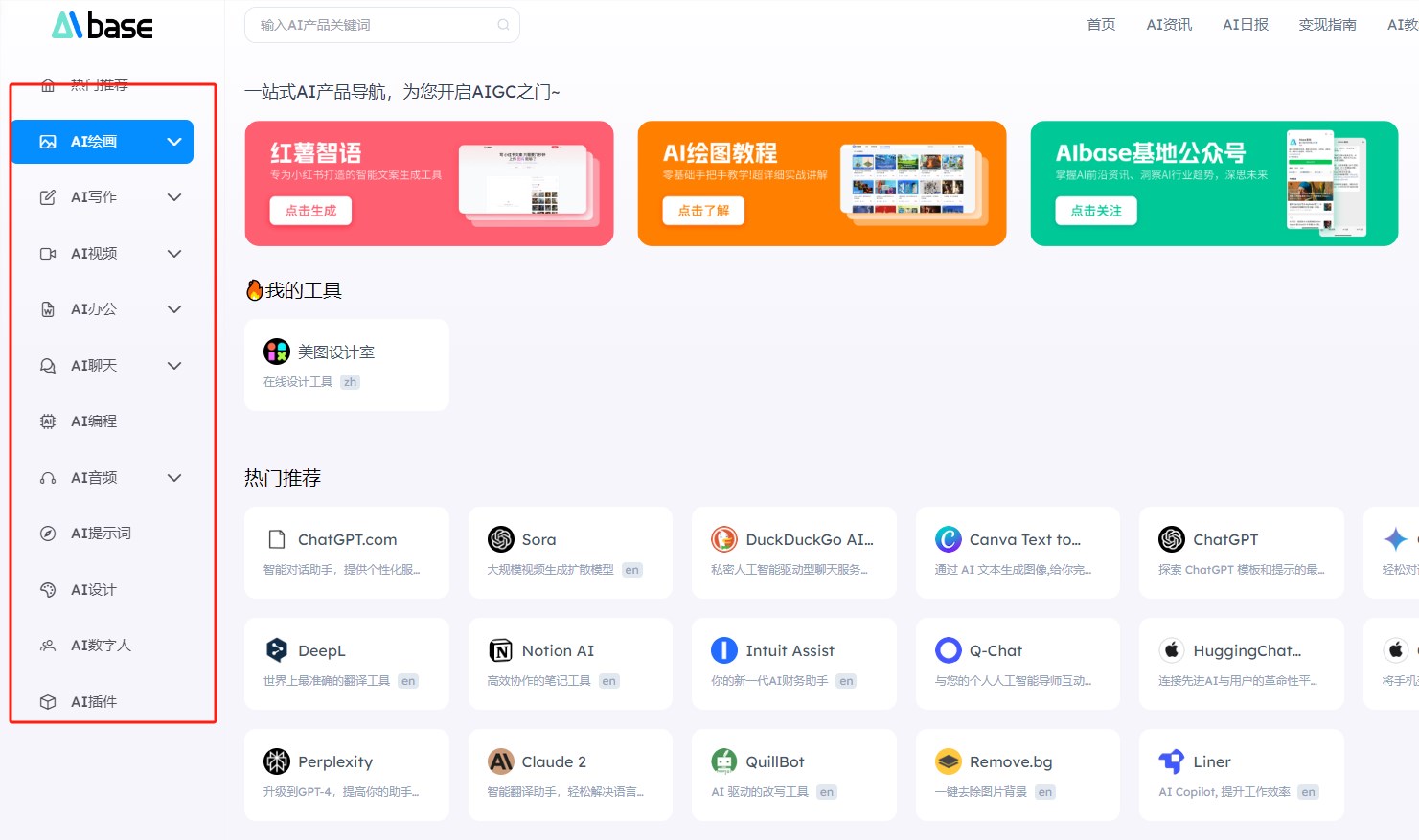Click the AI绘图教程 banner preview thumbnail
1419x840 pixels.
click(x=913, y=184)
